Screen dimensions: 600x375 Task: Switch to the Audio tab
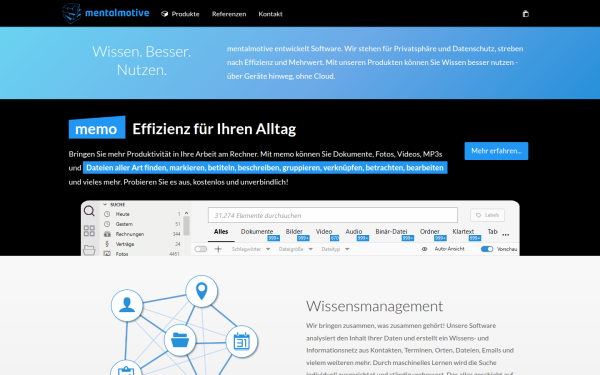click(x=354, y=232)
